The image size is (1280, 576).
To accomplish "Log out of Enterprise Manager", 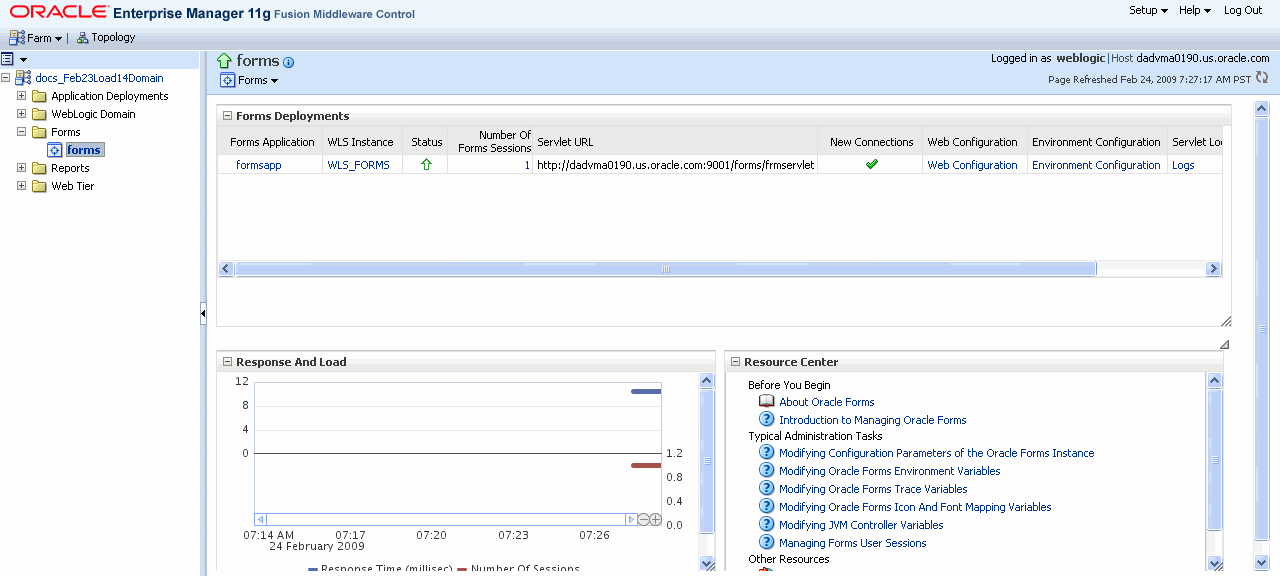I will tap(1243, 10).
